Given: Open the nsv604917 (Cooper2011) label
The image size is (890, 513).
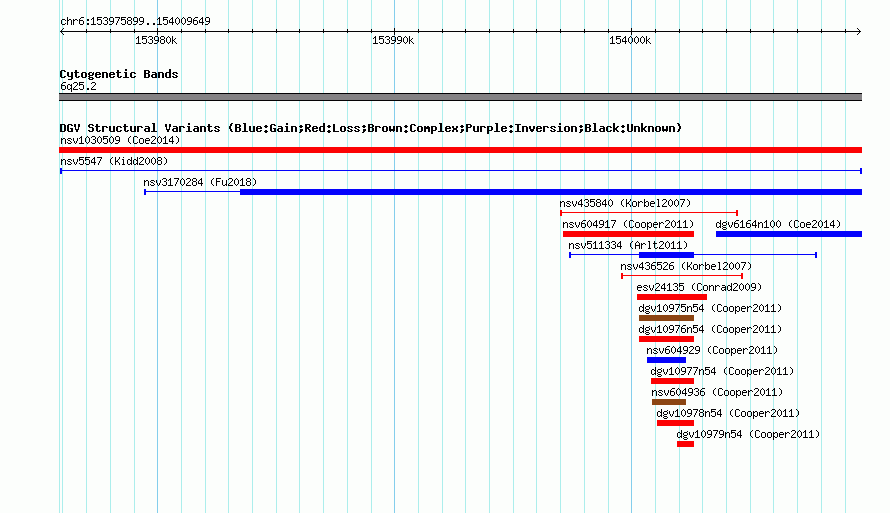Looking at the screenshot, I should [628, 224].
